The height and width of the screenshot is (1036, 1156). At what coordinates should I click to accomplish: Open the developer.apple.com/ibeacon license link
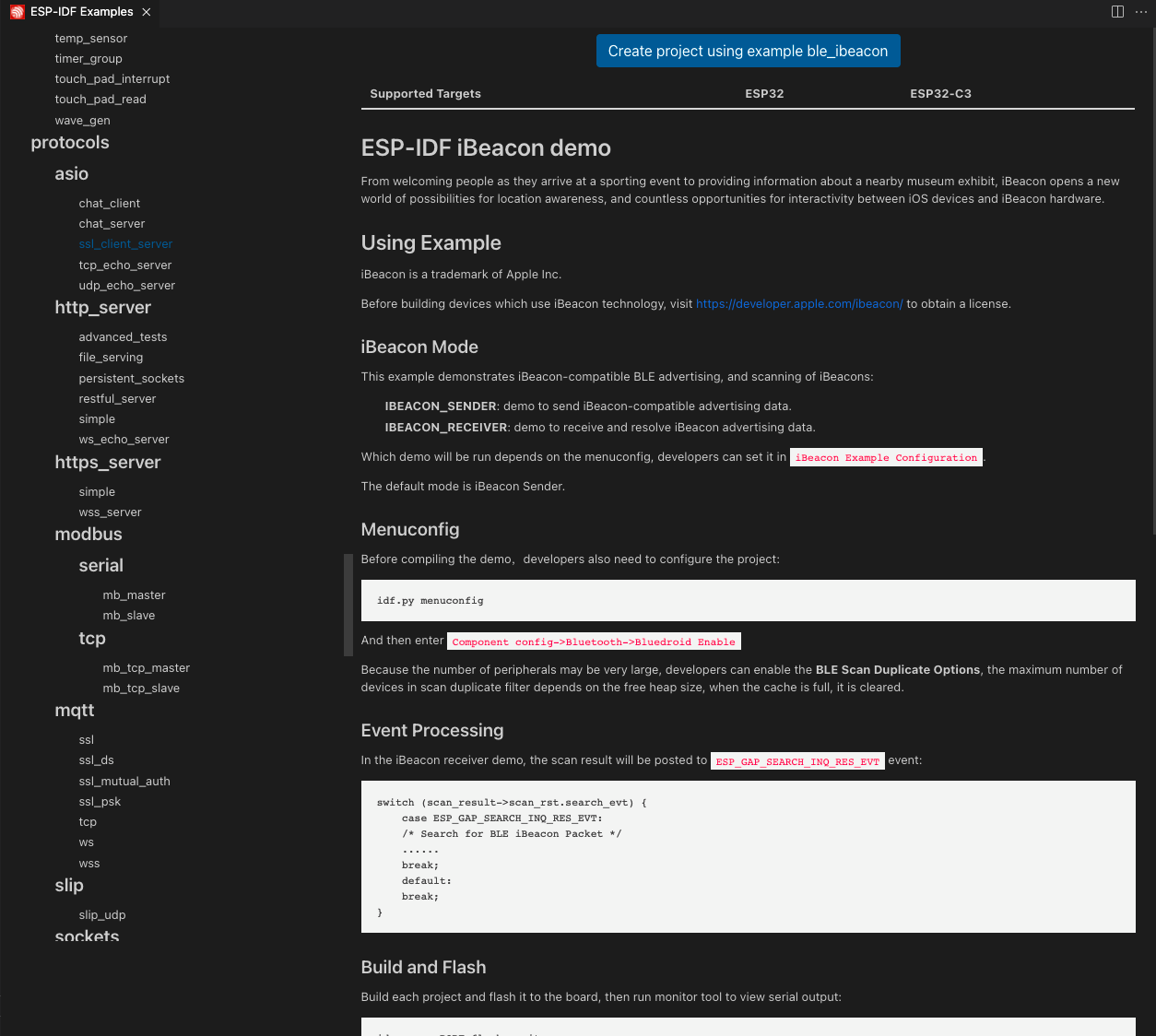coord(799,303)
